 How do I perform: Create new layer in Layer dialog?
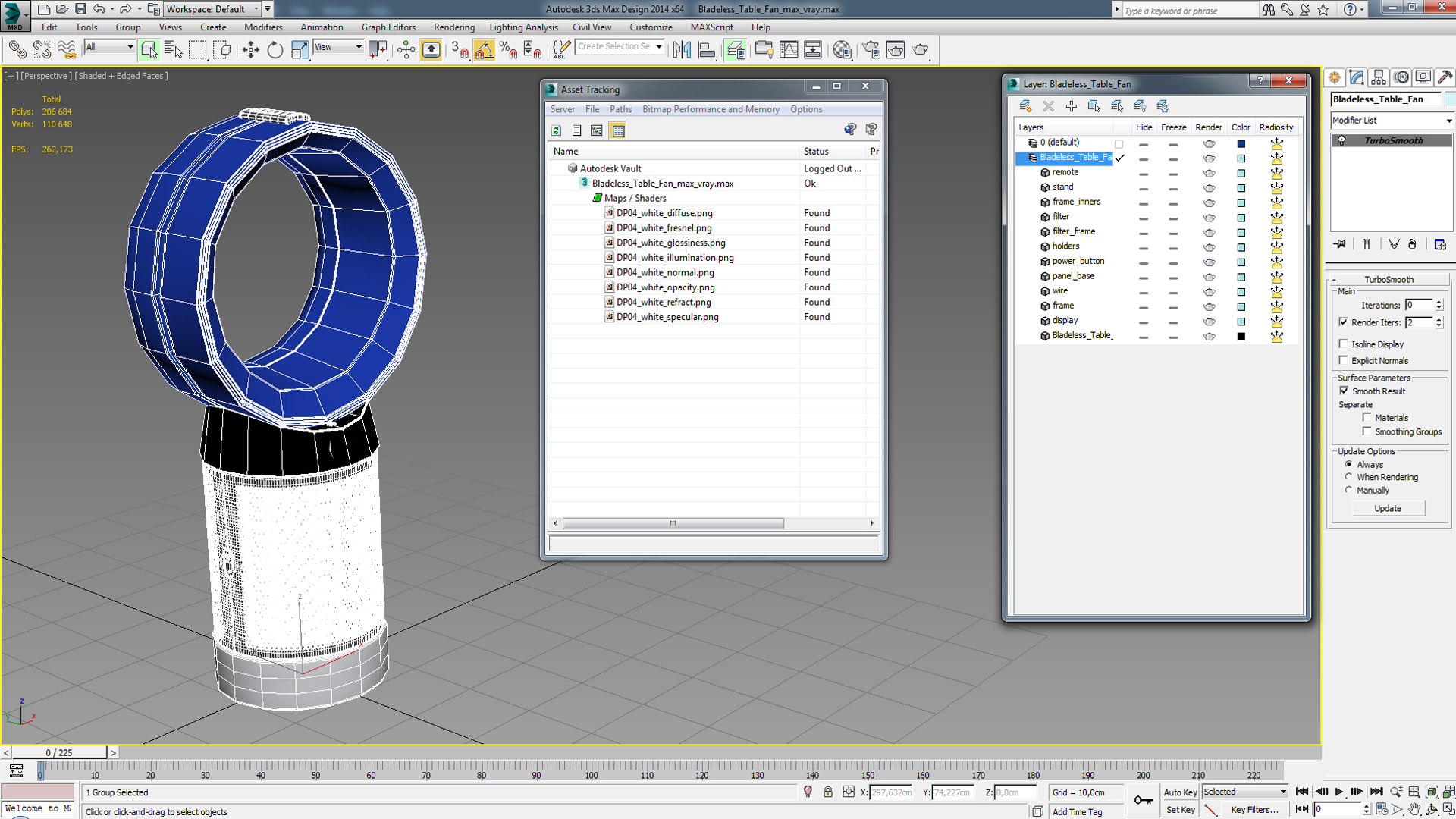pos(1025,106)
